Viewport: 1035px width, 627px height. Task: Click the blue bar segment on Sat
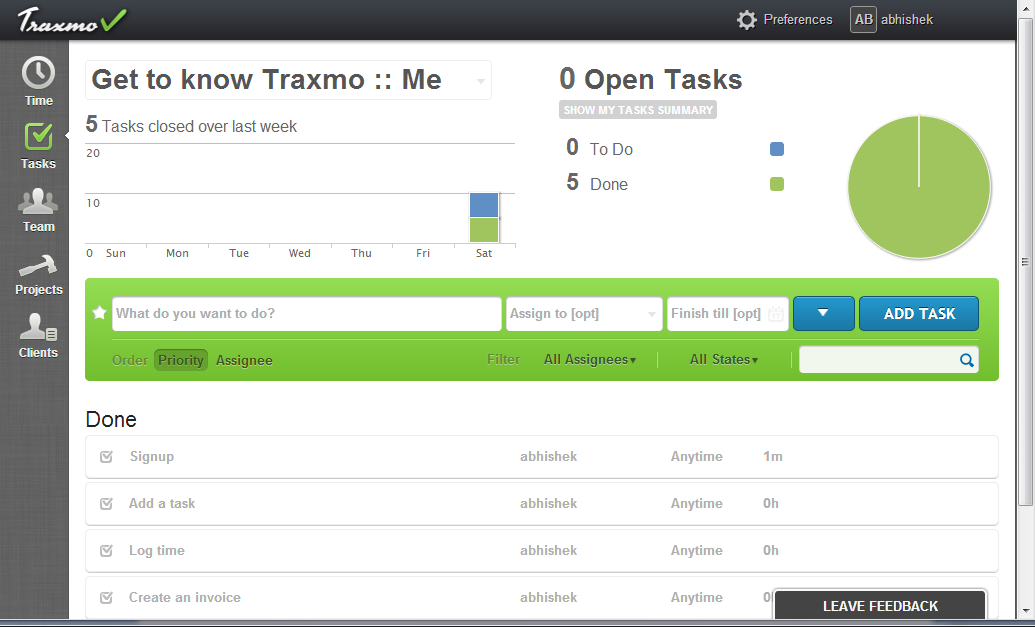[x=484, y=205]
